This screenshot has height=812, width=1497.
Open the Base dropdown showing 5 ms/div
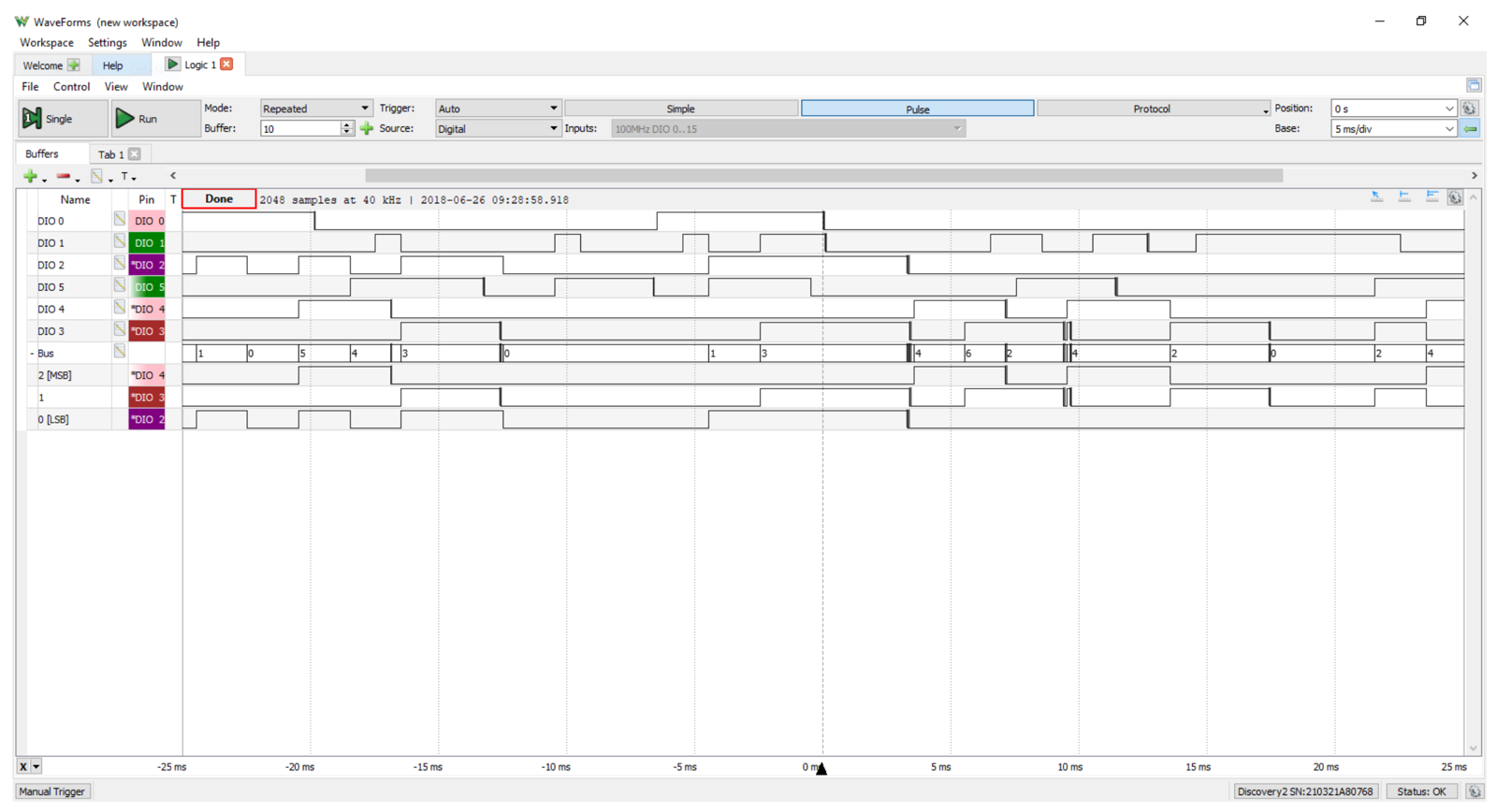tap(1393, 129)
